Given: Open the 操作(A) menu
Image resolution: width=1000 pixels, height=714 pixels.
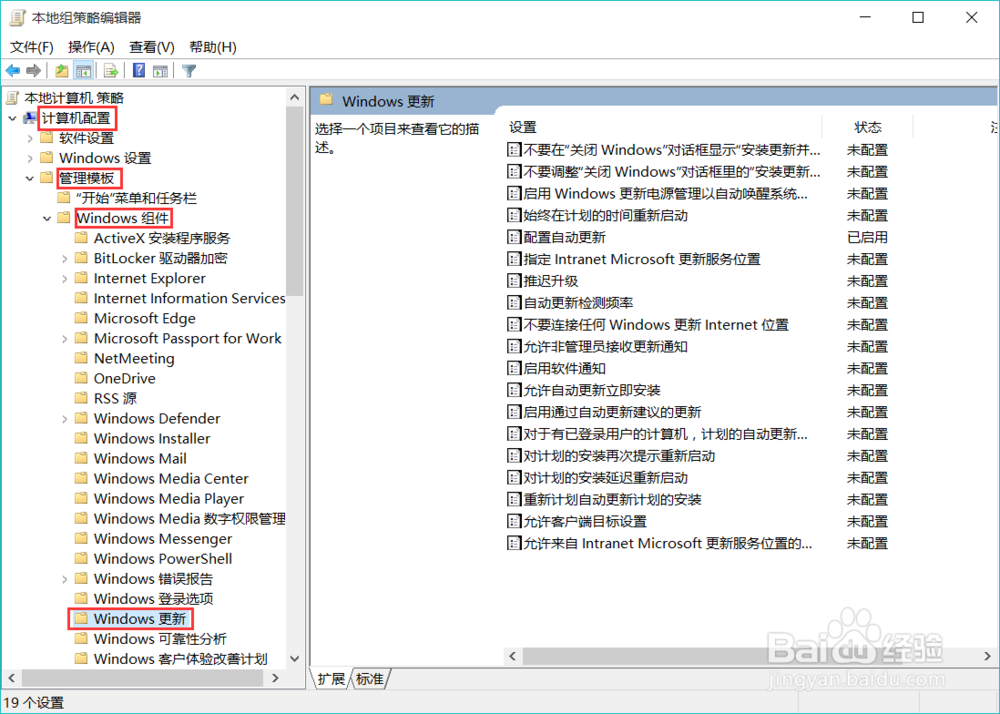Looking at the screenshot, I should 91,46.
